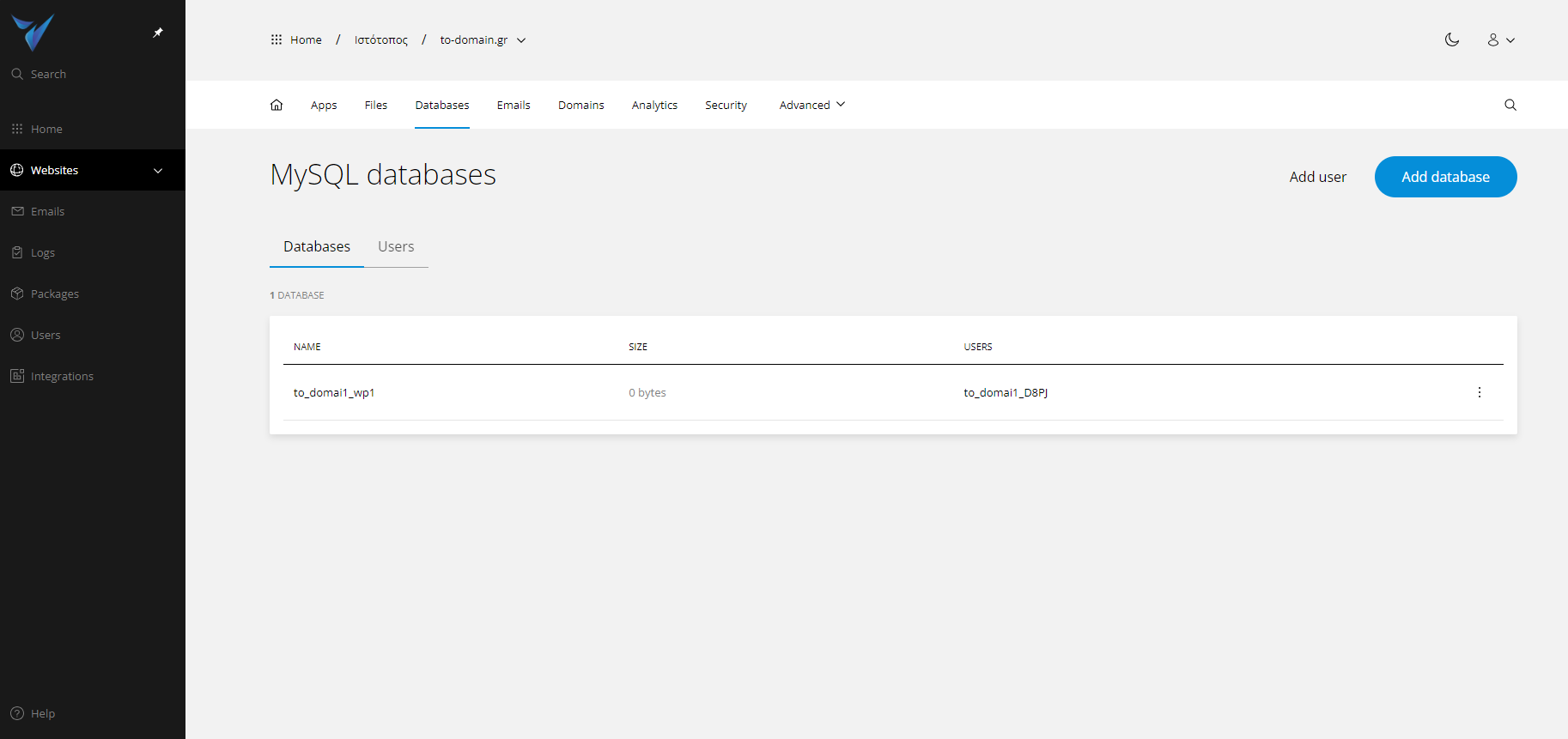Screen dimensions: 1568x739
Task: Click the logo in the sidebar
Action: tap(33, 32)
